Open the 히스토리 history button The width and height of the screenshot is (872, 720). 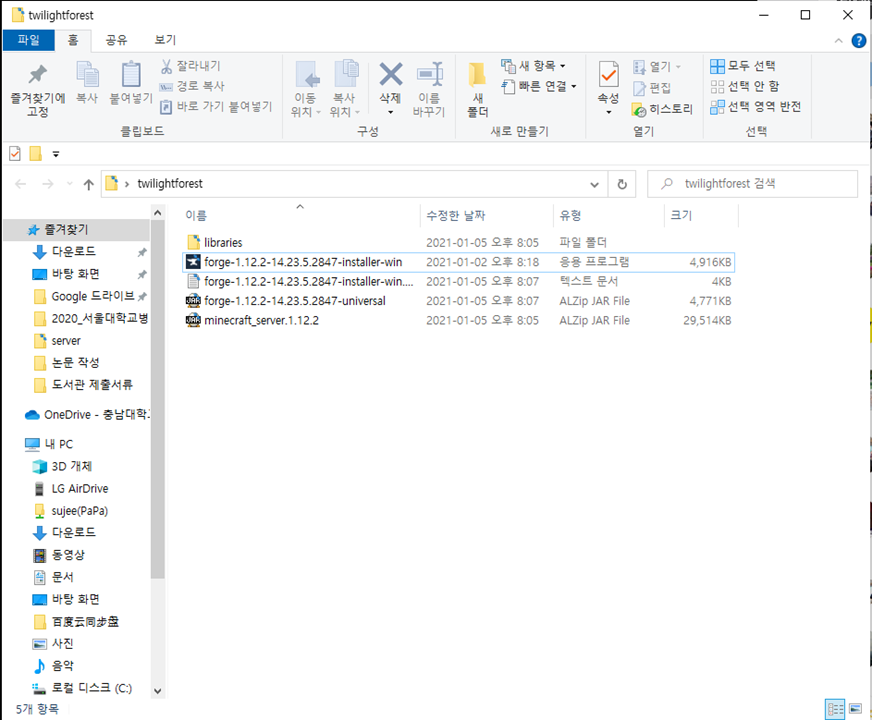663,109
